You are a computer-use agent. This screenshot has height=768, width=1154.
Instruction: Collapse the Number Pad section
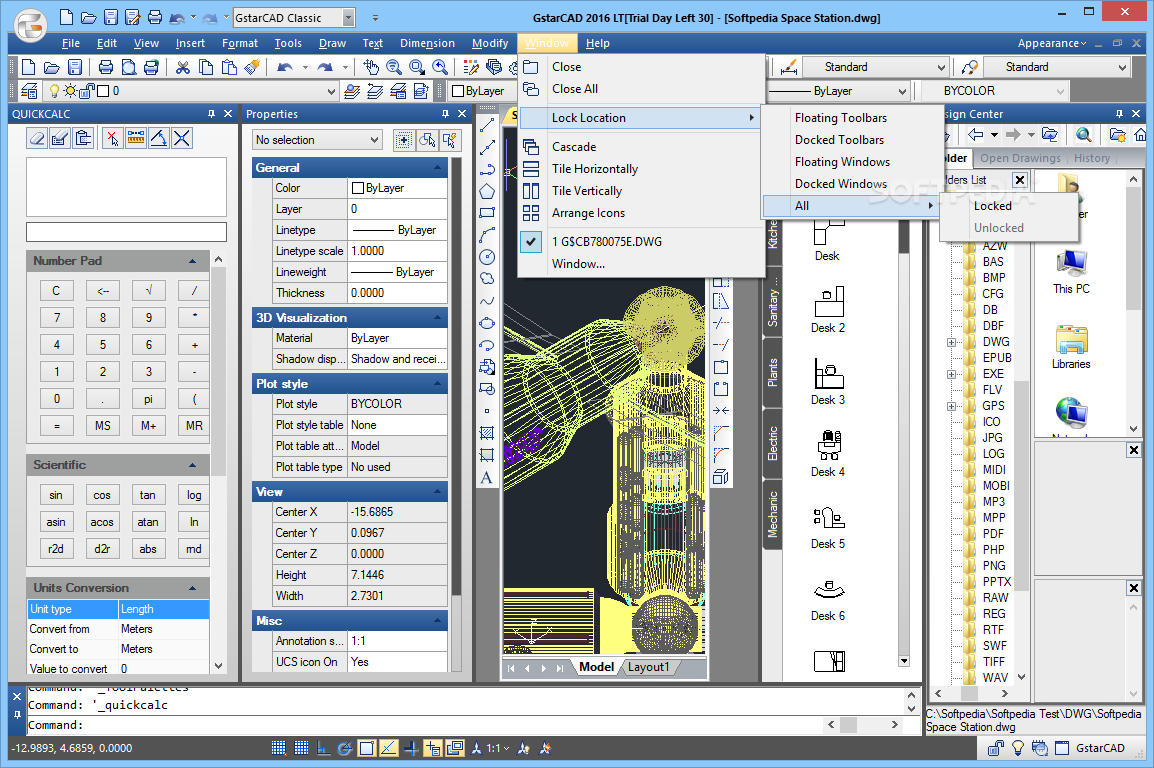point(192,261)
